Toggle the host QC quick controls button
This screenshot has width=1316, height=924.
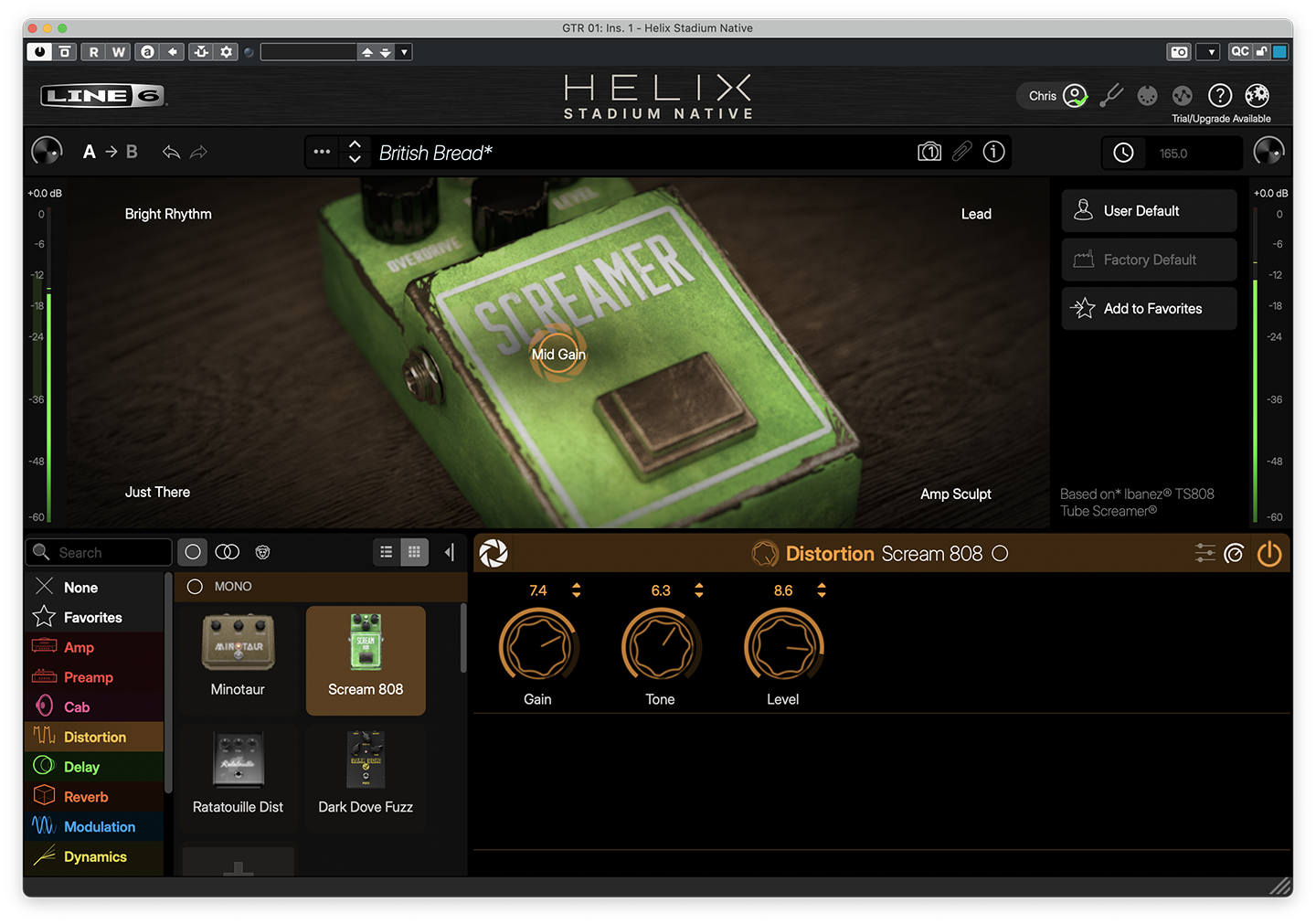pyautogui.click(x=1240, y=52)
